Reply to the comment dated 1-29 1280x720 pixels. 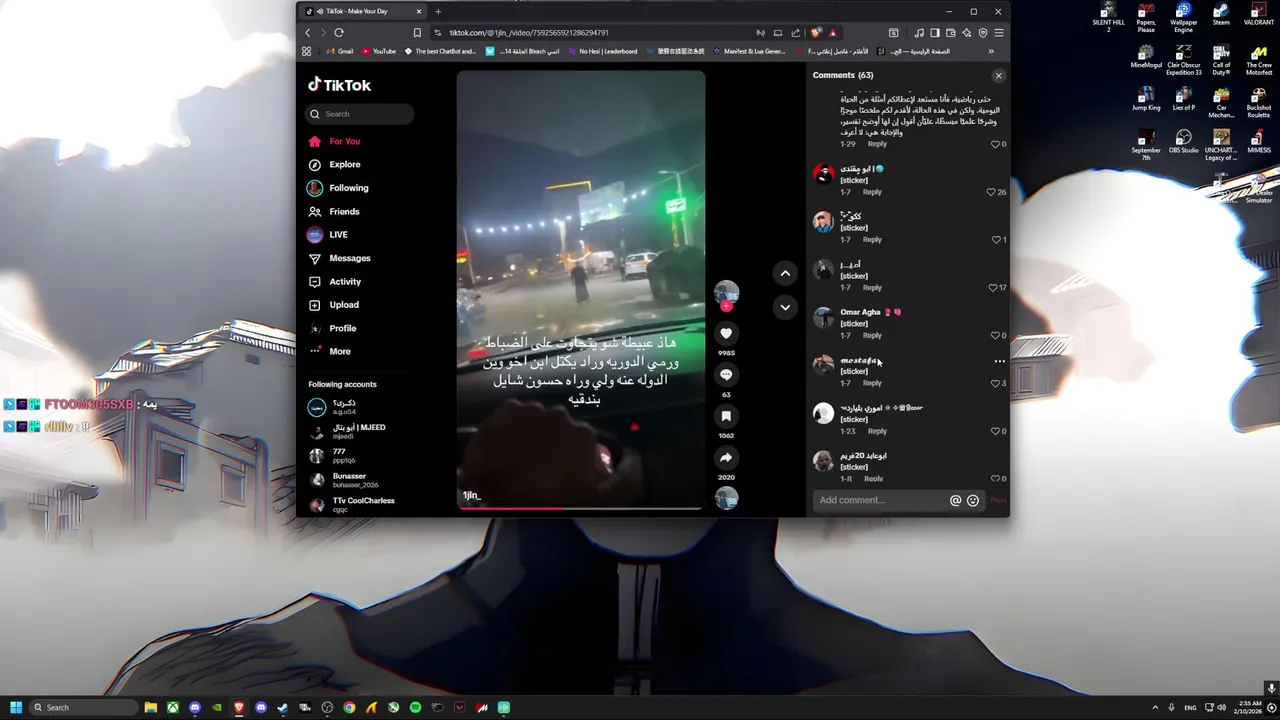(x=877, y=144)
